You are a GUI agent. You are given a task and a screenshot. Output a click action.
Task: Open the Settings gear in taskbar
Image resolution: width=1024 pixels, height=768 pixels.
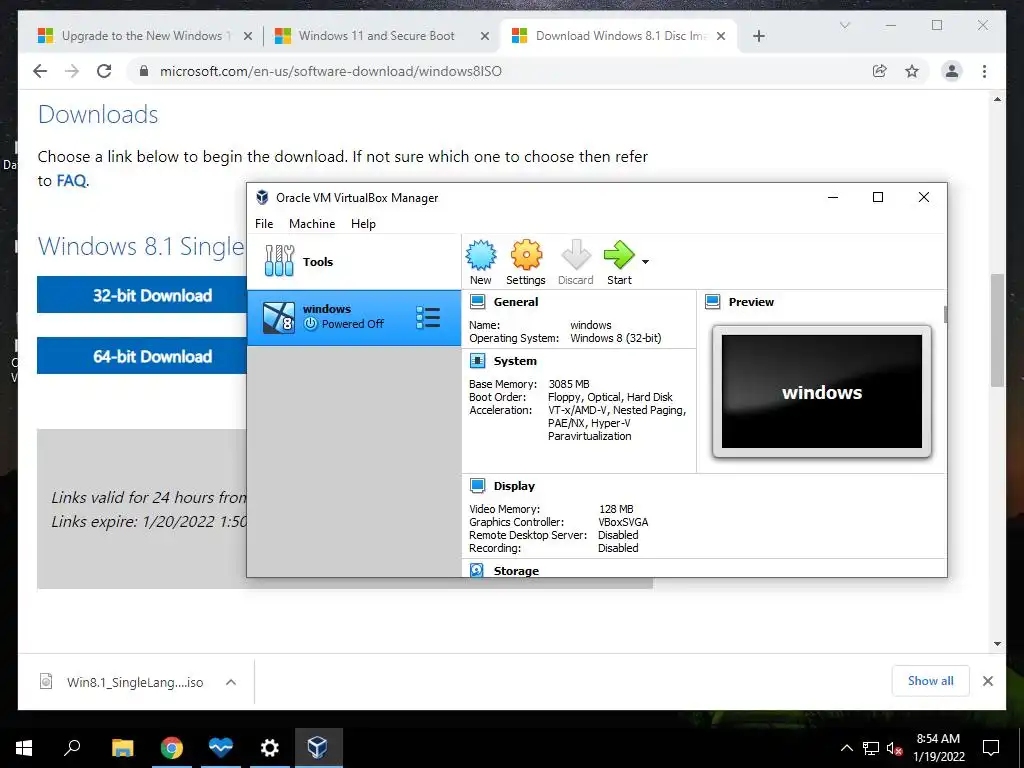pyautogui.click(x=269, y=748)
